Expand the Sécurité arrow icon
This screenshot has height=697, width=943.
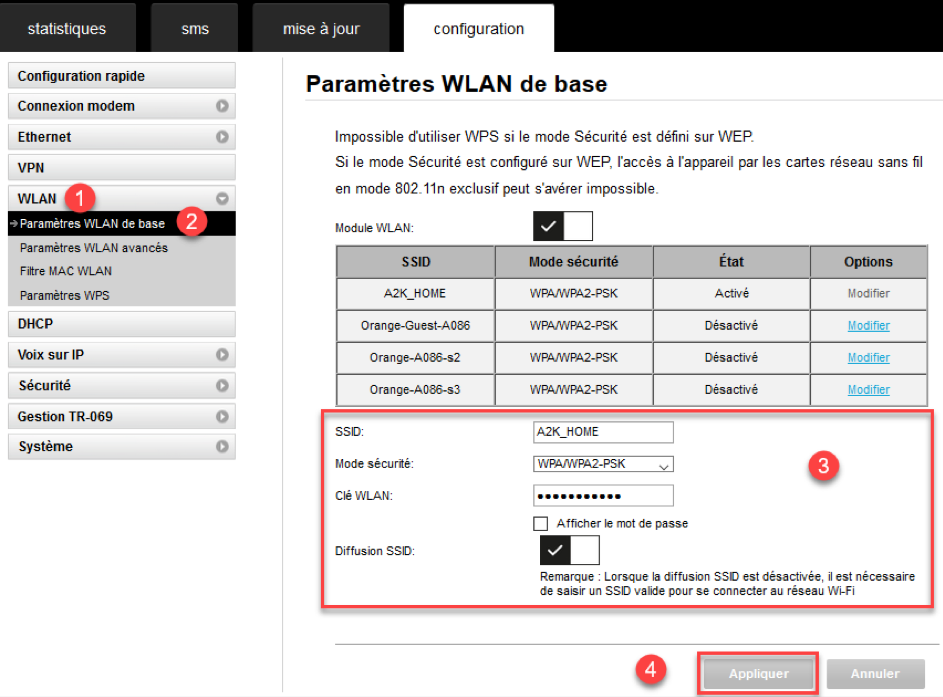click(x=222, y=386)
